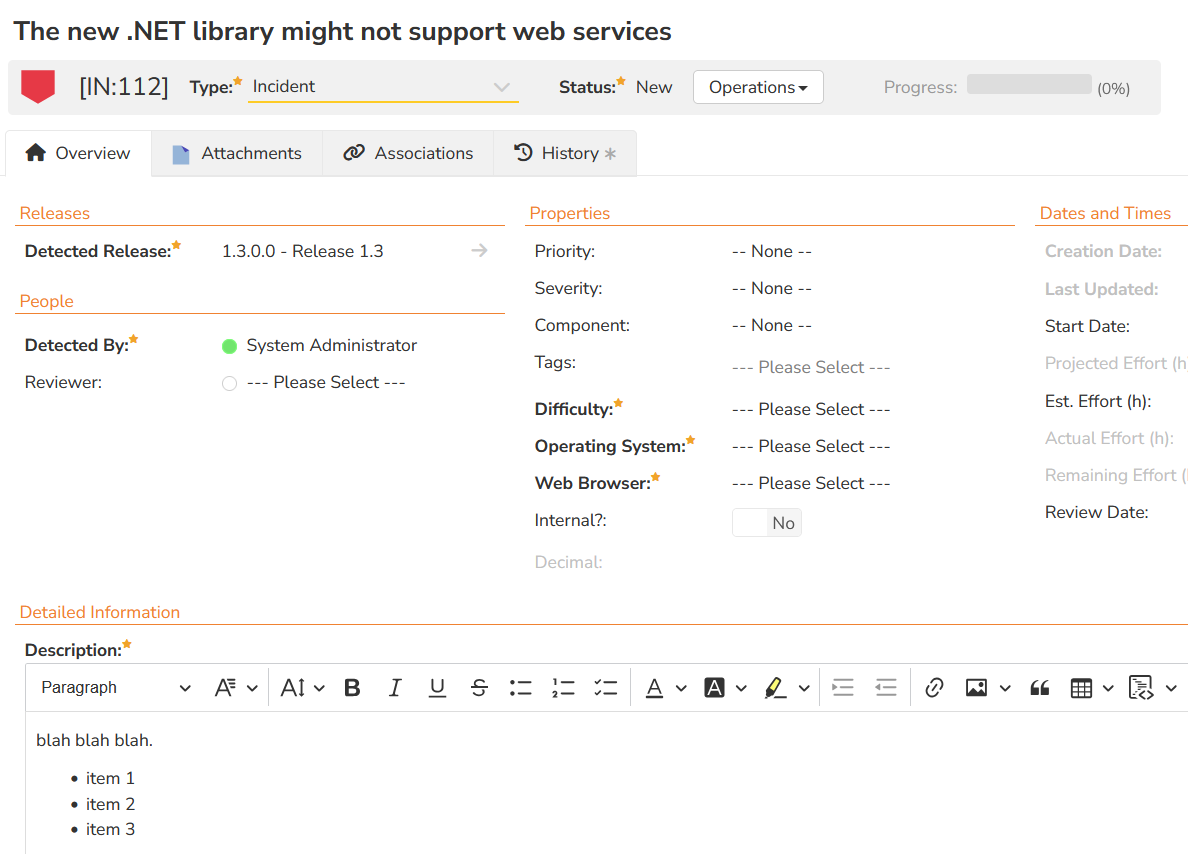Click the Bold formatting icon

(x=352, y=688)
